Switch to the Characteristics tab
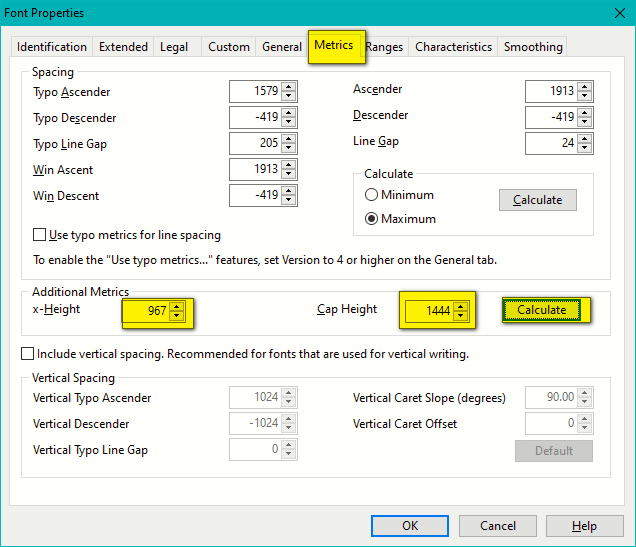The image size is (636, 547). pyautogui.click(x=453, y=47)
